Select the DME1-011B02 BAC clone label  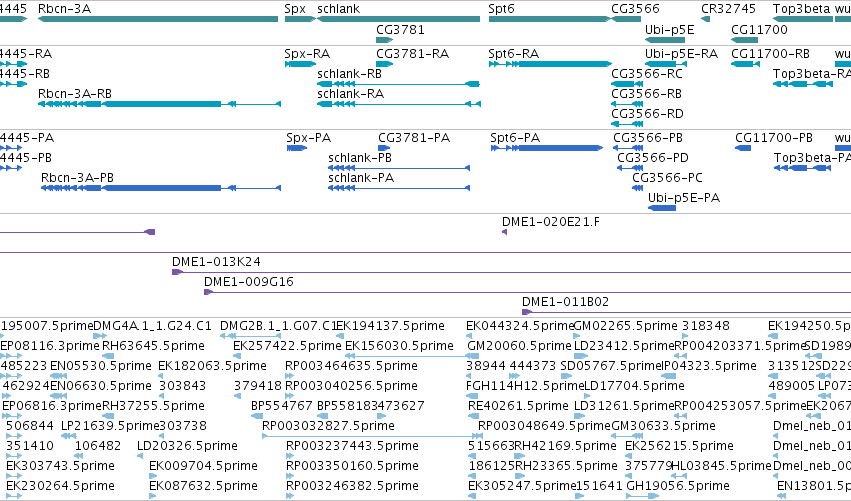tap(566, 302)
